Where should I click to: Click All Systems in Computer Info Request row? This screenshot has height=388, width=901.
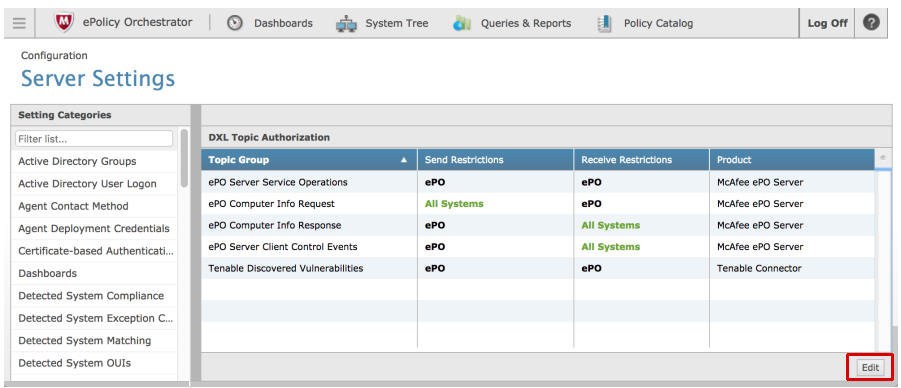coord(454,203)
